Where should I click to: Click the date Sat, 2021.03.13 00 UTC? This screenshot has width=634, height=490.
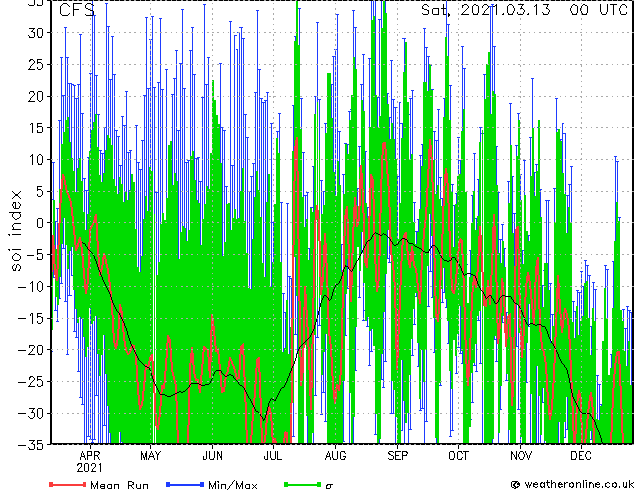[x=524, y=10]
